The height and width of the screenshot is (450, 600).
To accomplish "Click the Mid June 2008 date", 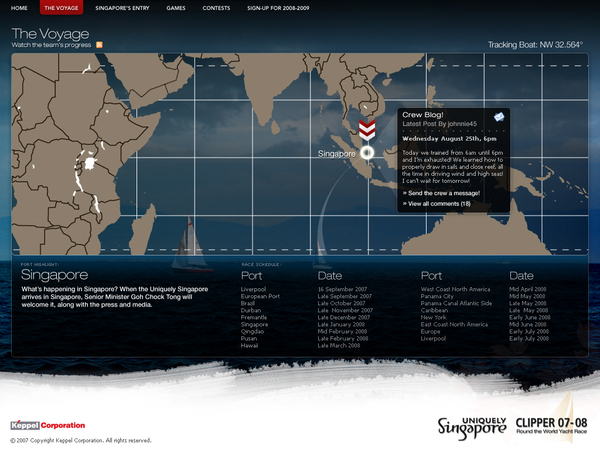I will tap(528, 324).
